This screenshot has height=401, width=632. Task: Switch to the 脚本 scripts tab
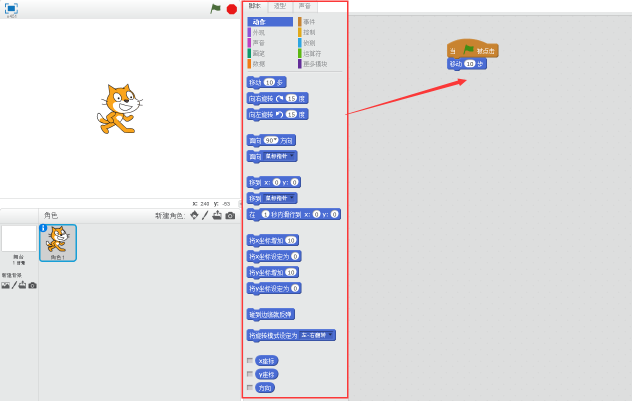click(255, 6)
